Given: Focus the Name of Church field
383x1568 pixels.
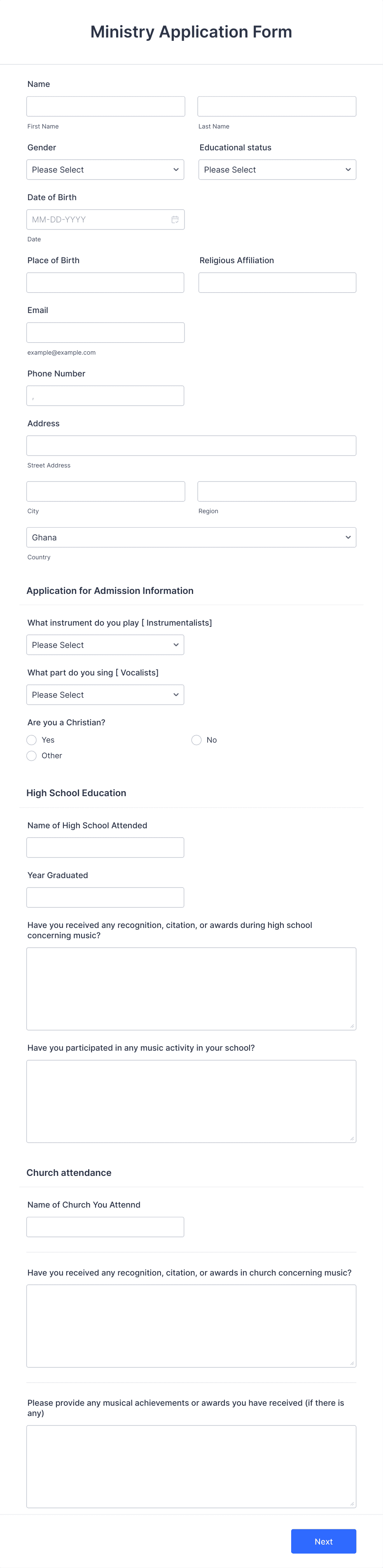Looking at the screenshot, I should (105, 1227).
